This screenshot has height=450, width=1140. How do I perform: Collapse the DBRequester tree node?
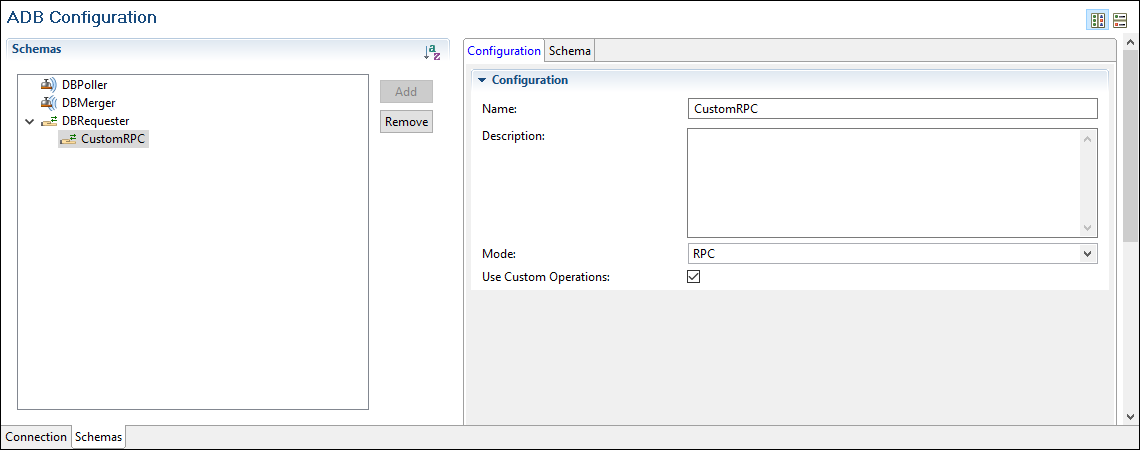(30, 121)
